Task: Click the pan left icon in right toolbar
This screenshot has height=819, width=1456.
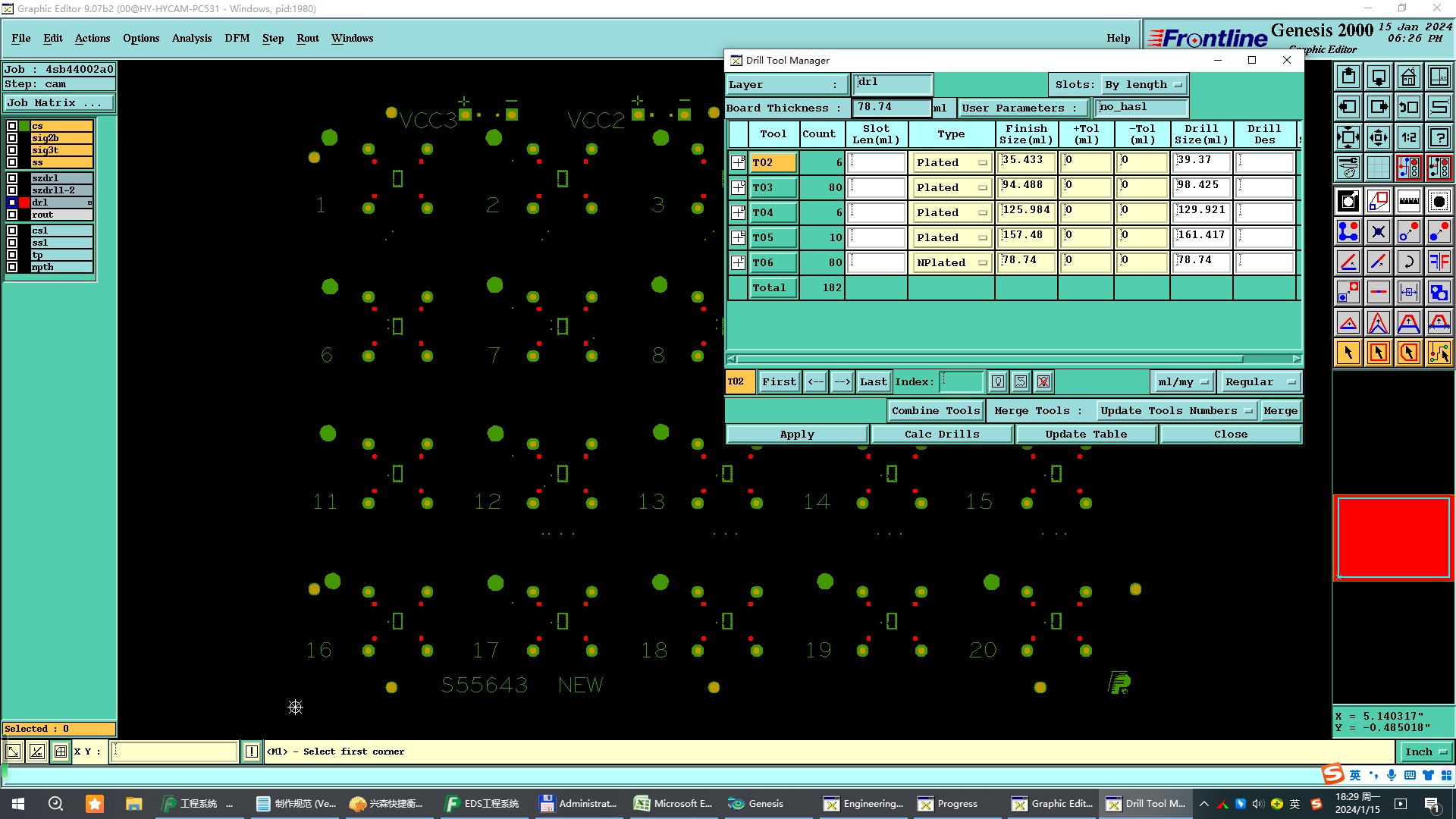Action: click(1348, 107)
